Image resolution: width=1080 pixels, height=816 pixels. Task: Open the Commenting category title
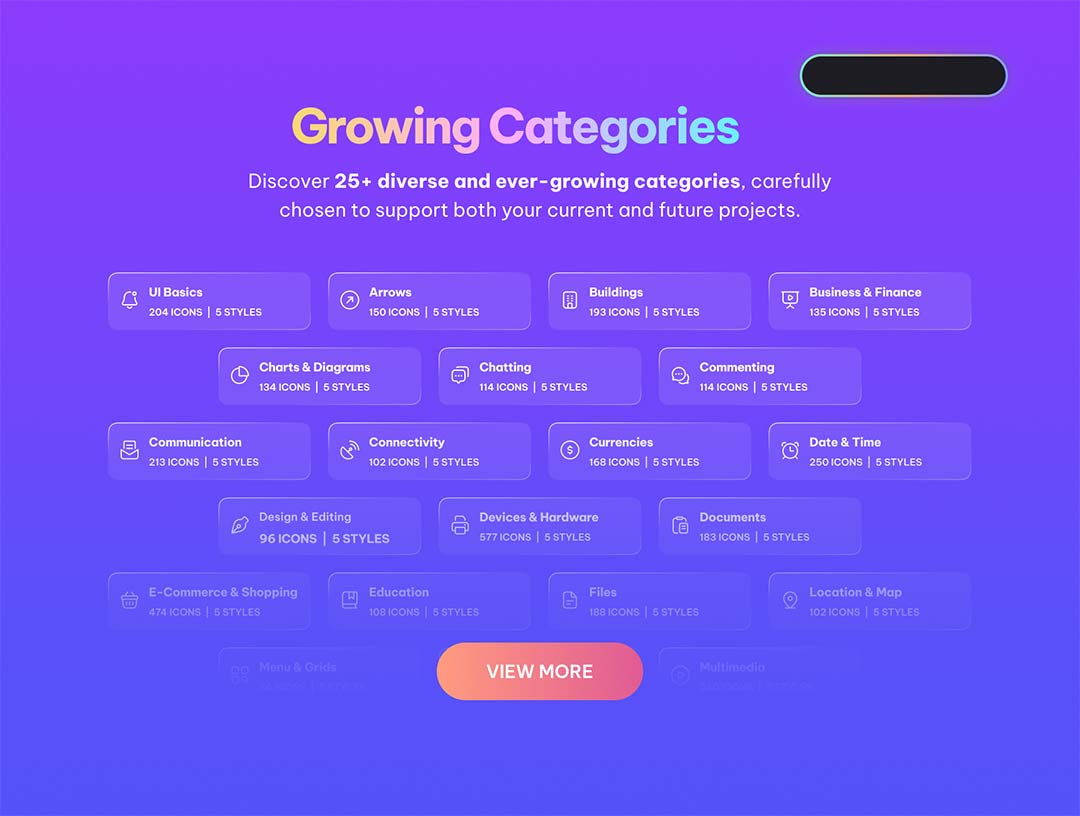pos(737,367)
